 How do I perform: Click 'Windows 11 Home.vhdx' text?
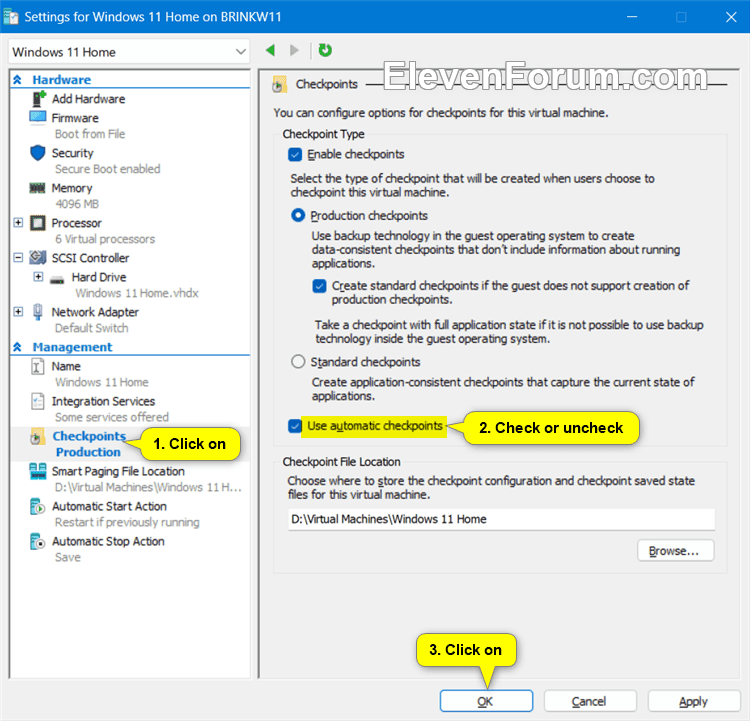coord(137,293)
